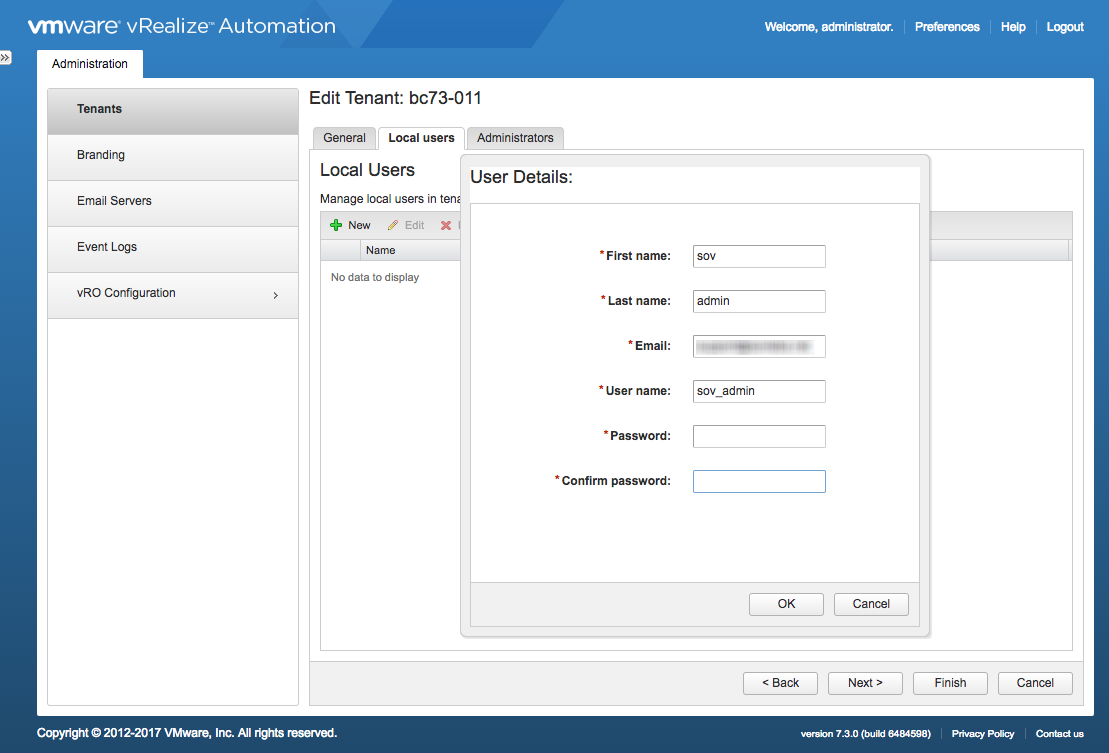Screen dimensions: 1109x753
Task: Log out using the Logout link
Action: coord(1065,27)
